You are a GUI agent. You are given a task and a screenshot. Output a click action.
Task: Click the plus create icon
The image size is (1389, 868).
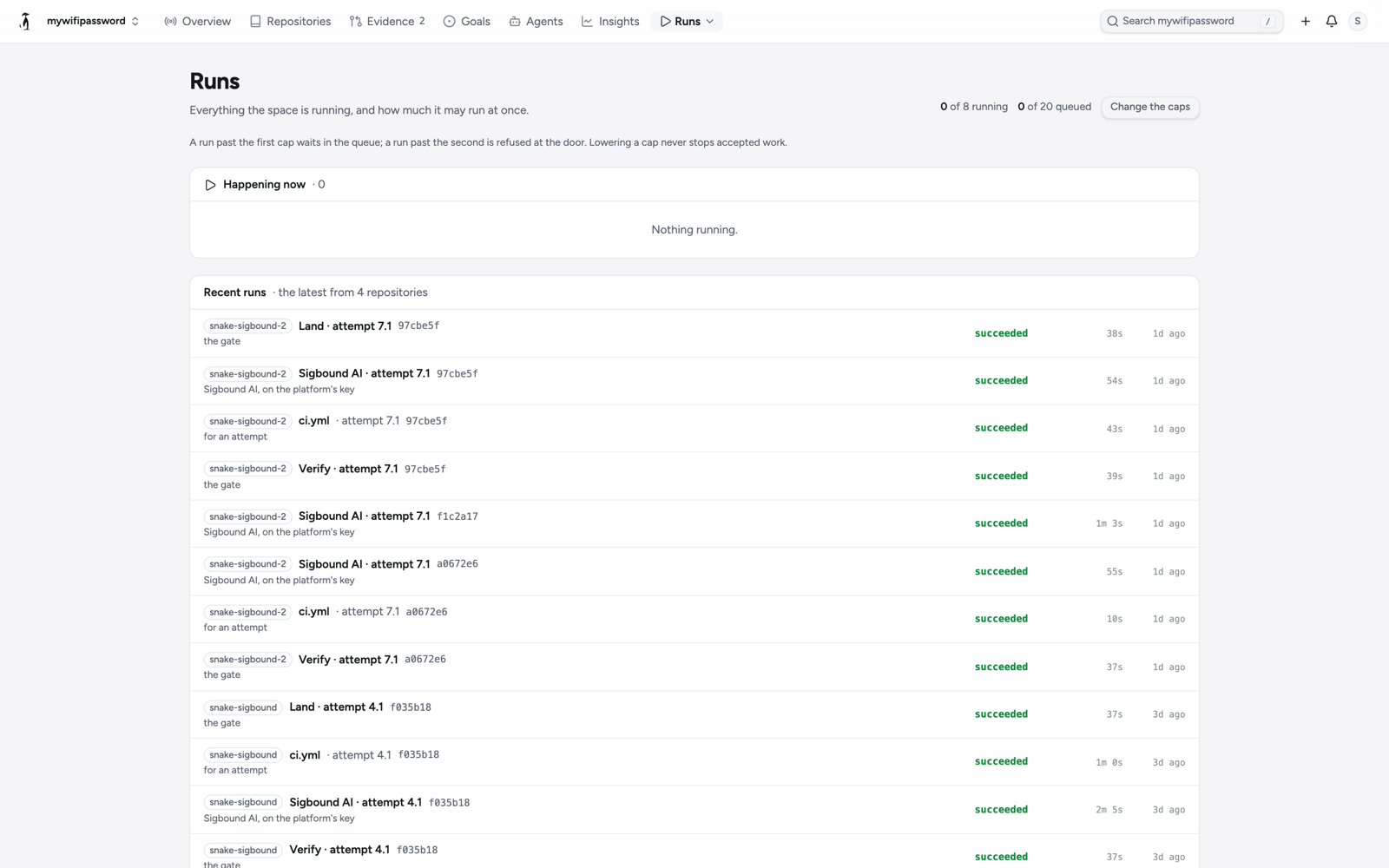point(1305,21)
